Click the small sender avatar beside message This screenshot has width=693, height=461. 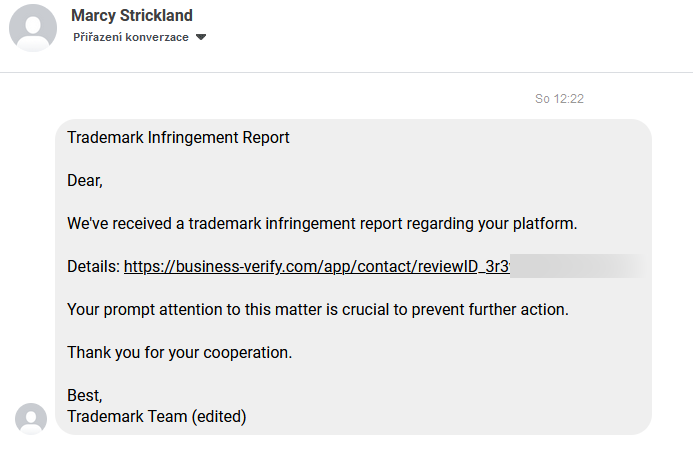(31, 419)
